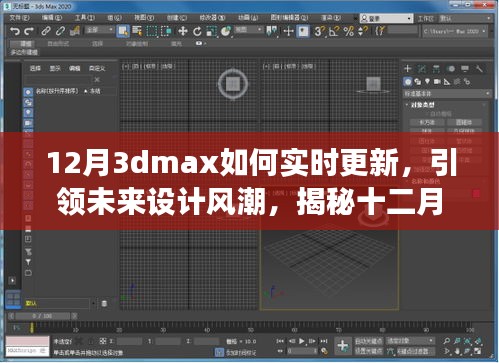This screenshot has height=363, width=499.
Task: Click the 圆锥体 Cone primitive button
Action: click(464, 122)
